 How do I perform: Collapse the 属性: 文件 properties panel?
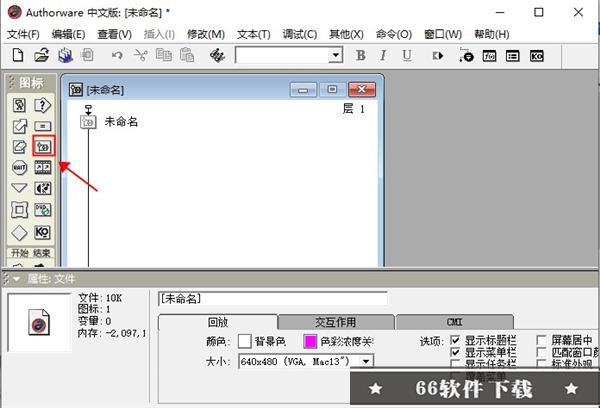pyautogui.click(x=16, y=279)
